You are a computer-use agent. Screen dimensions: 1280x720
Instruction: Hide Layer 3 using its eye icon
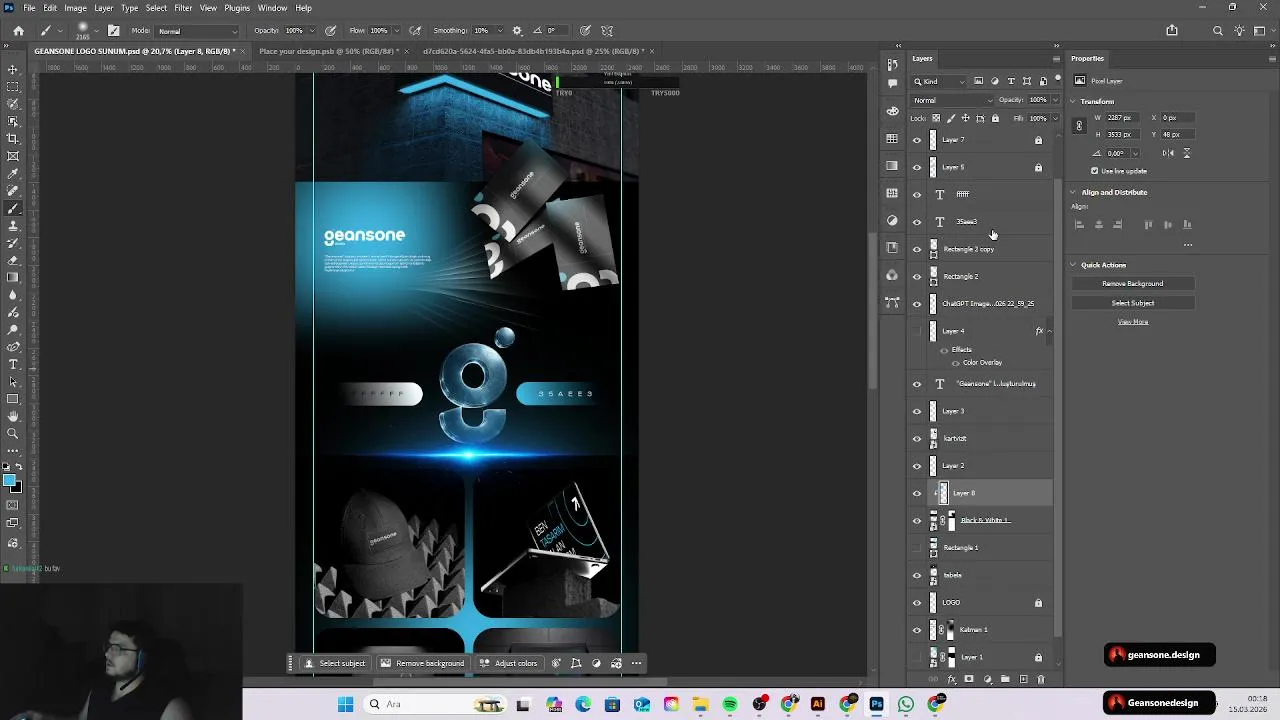click(x=917, y=411)
